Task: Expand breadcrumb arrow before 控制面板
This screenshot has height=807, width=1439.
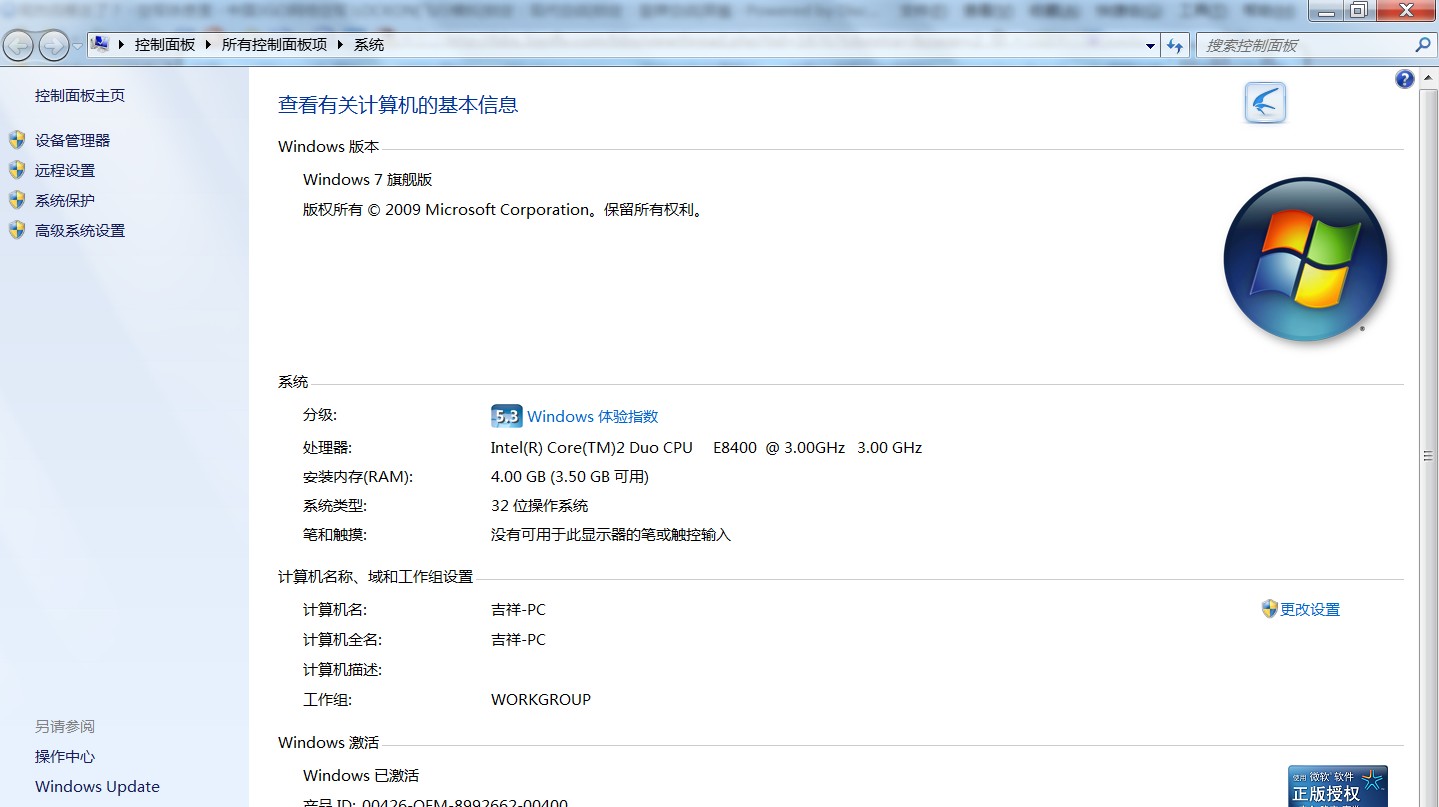Action: coord(122,45)
